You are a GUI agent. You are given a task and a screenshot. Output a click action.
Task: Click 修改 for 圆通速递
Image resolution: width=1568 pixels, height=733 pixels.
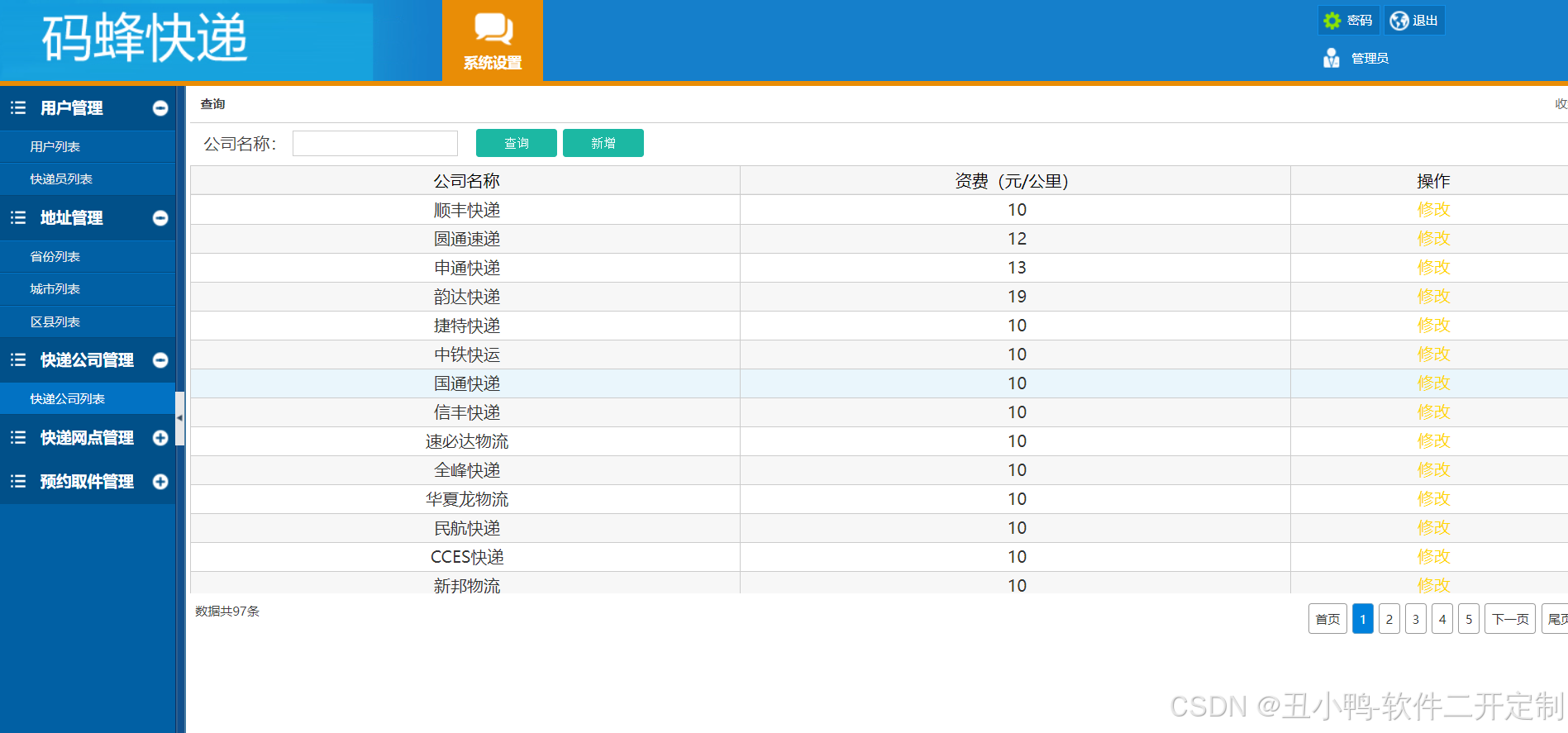coord(1434,239)
